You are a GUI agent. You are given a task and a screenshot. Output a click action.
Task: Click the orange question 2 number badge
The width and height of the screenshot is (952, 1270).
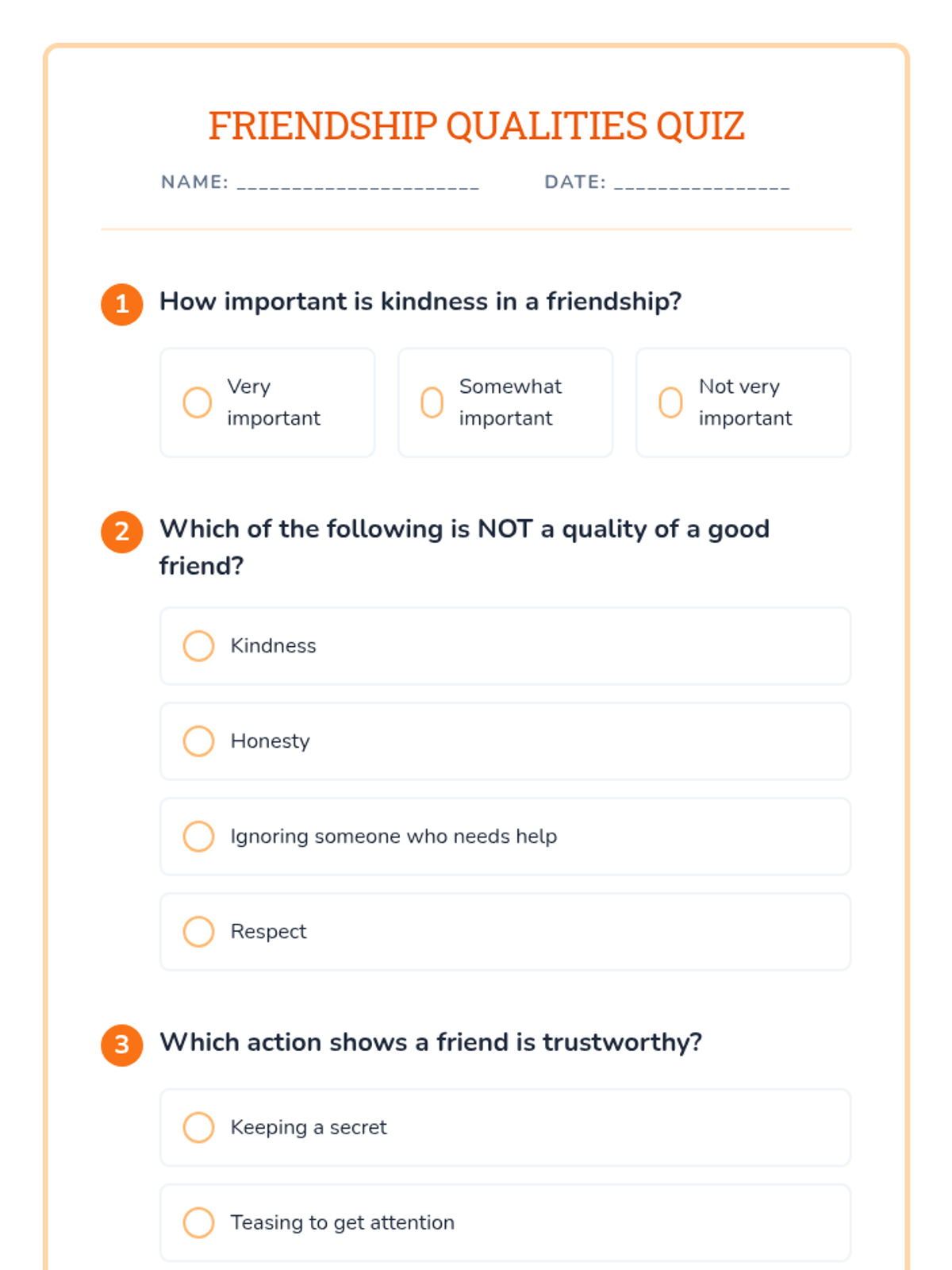[x=122, y=532]
